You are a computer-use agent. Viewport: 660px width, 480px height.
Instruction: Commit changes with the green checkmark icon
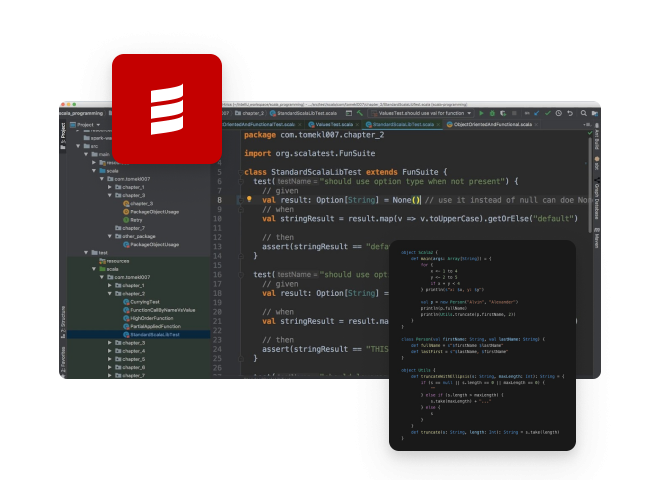coord(548,113)
